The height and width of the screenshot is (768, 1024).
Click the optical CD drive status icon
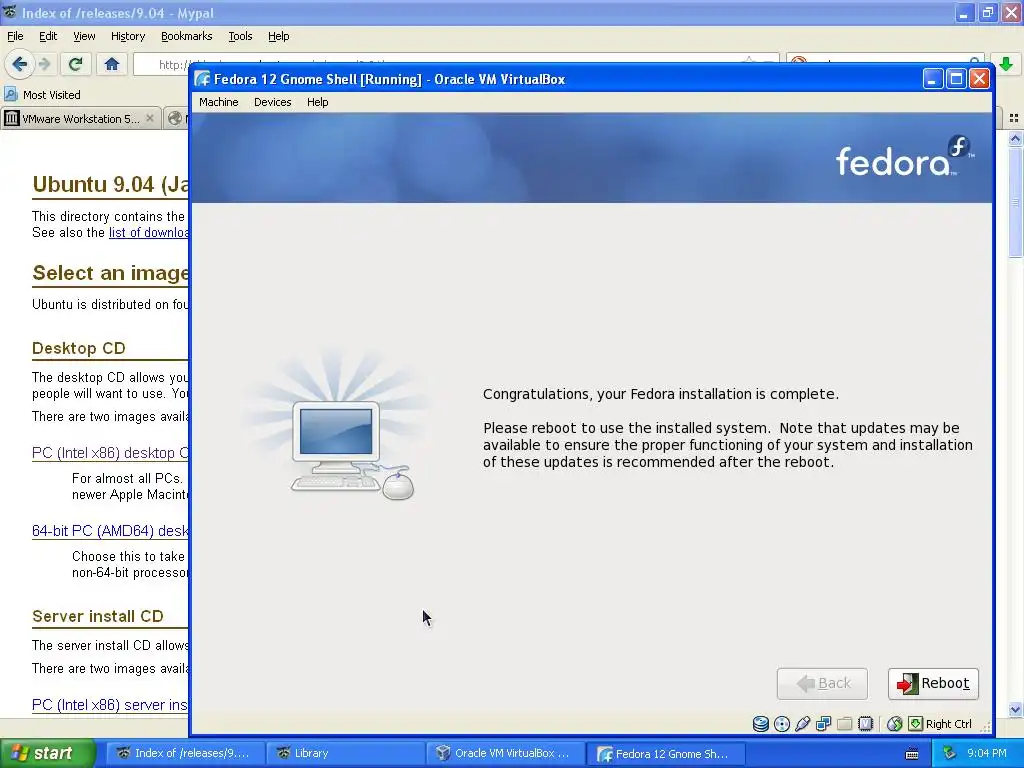click(782, 724)
